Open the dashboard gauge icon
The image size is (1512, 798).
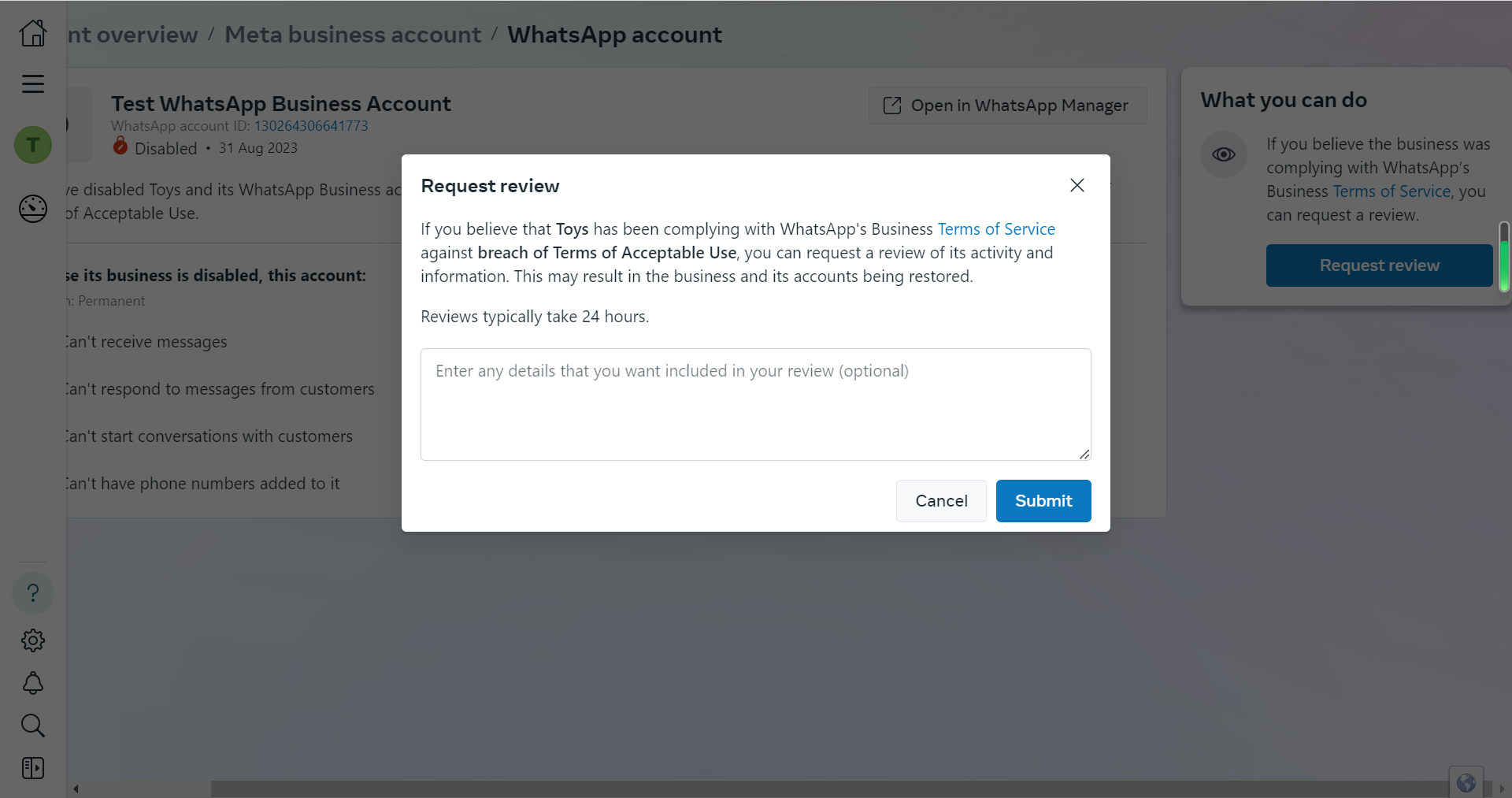tap(33, 209)
